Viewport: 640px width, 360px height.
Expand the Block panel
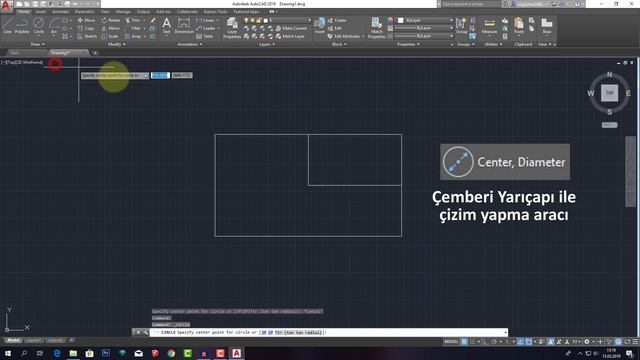point(339,44)
